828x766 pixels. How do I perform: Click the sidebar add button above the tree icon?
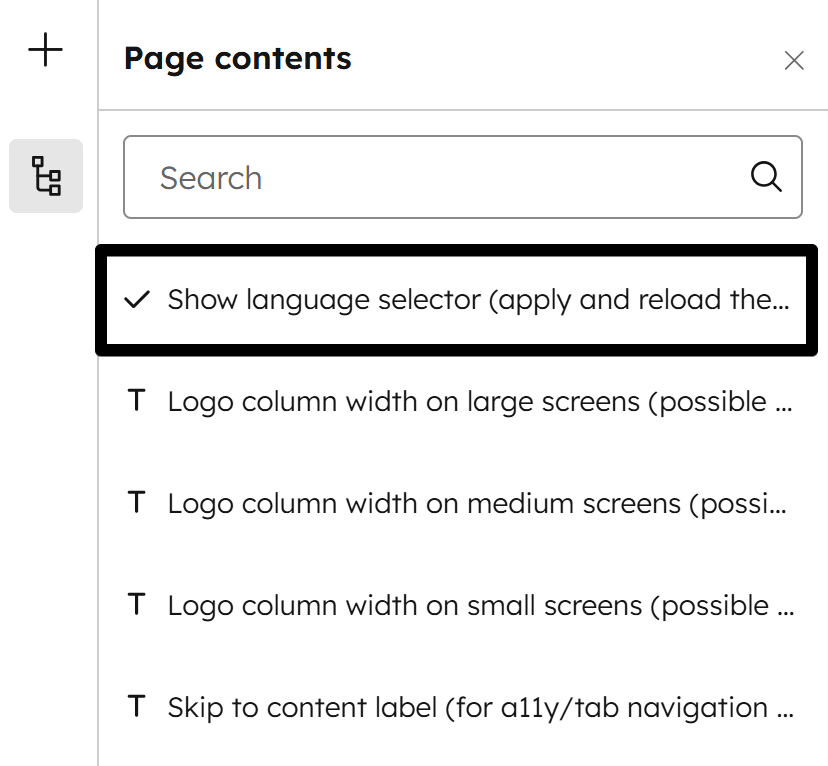coord(45,50)
